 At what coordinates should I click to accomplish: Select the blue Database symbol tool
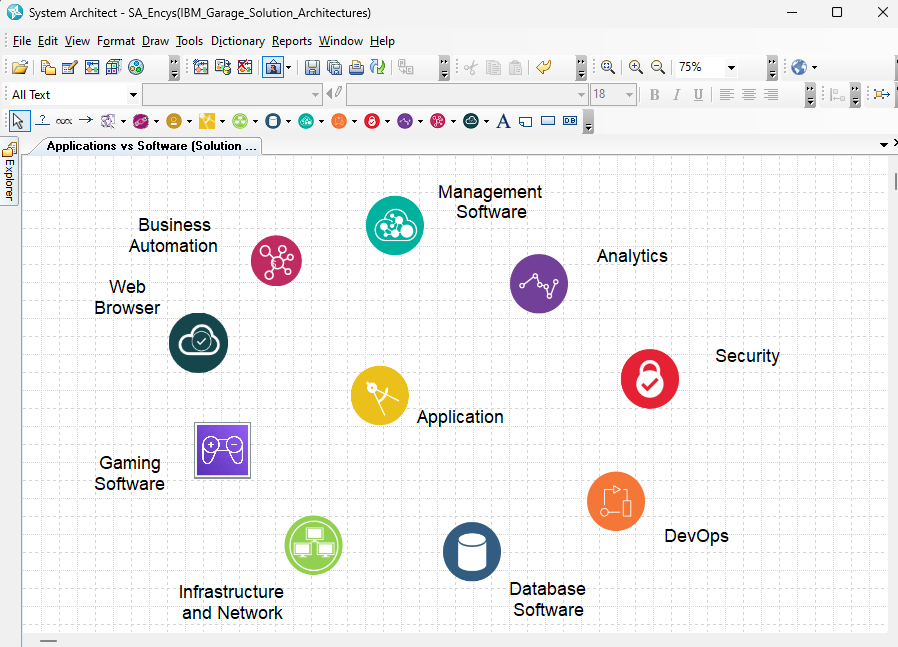click(273, 121)
